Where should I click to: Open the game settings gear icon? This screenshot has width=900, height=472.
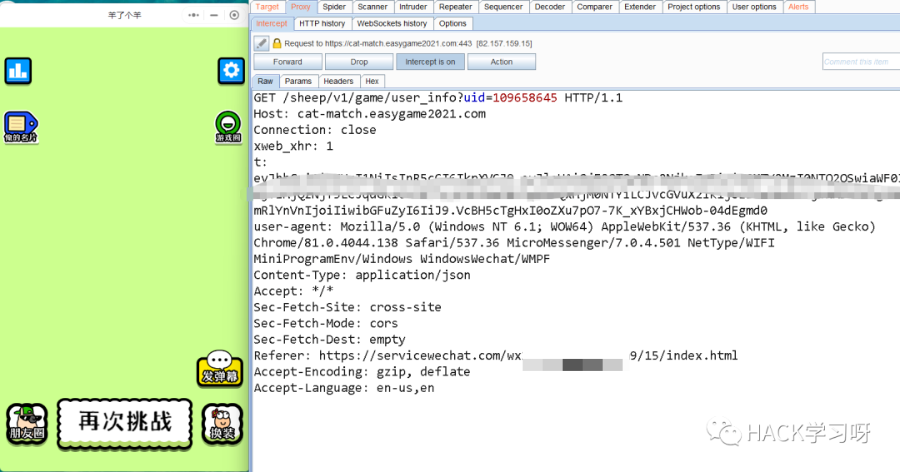(231, 71)
